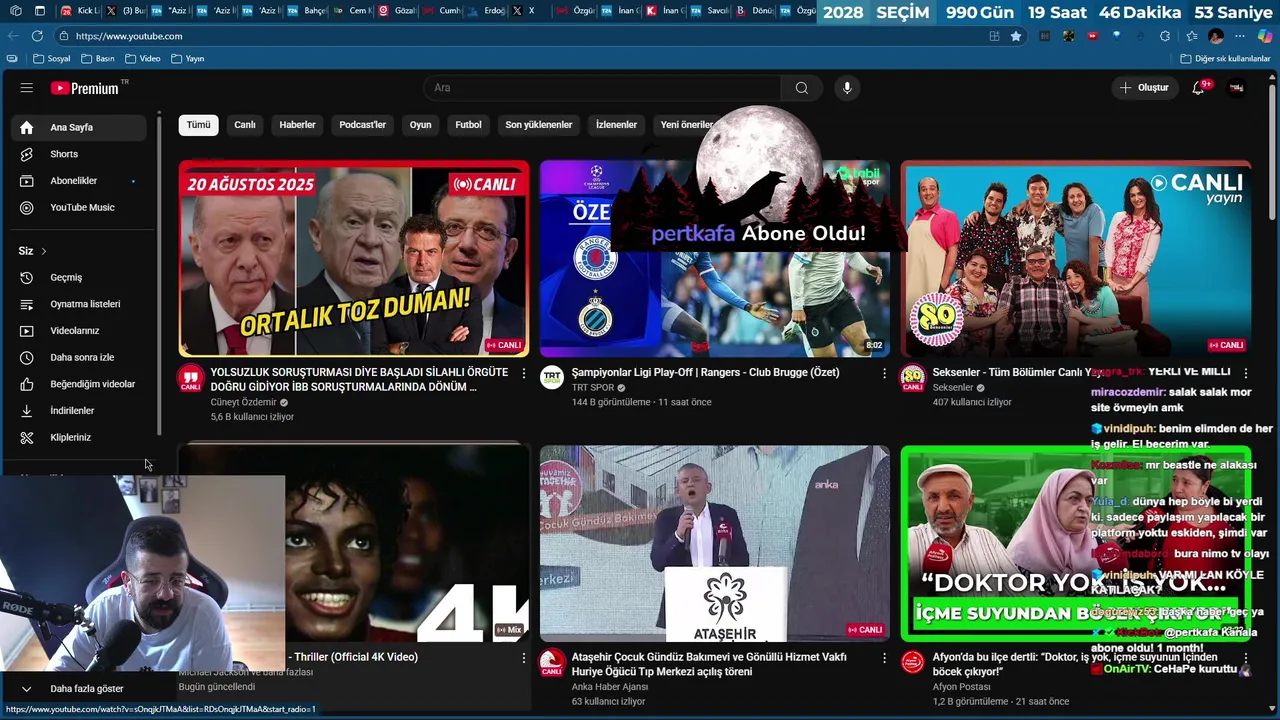Open the ORTALIK TOZ DUMAN live thumbnail

pyautogui.click(x=354, y=259)
